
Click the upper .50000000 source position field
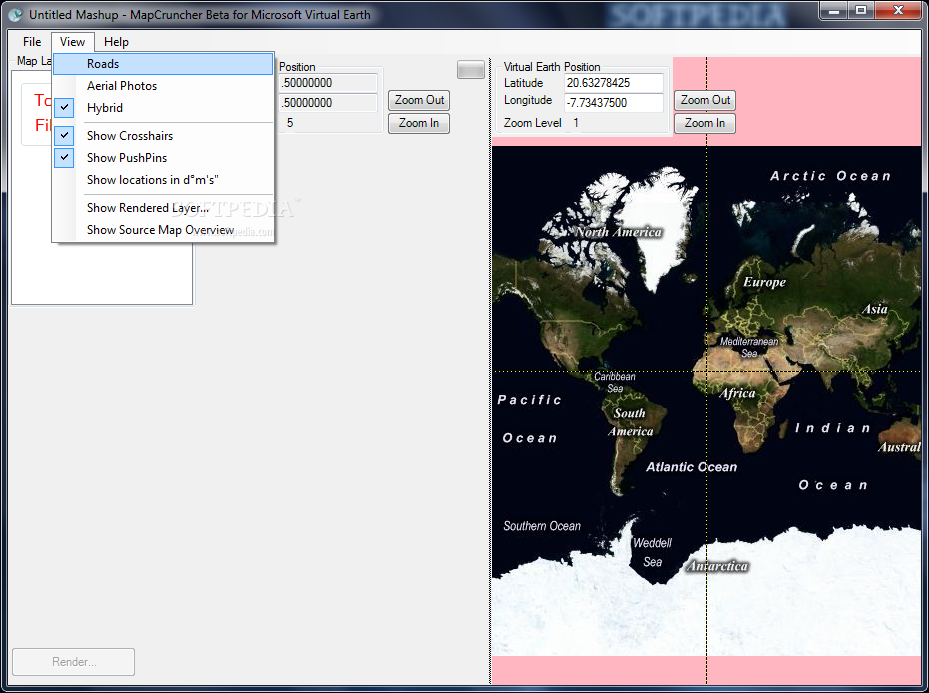(328, 83)
